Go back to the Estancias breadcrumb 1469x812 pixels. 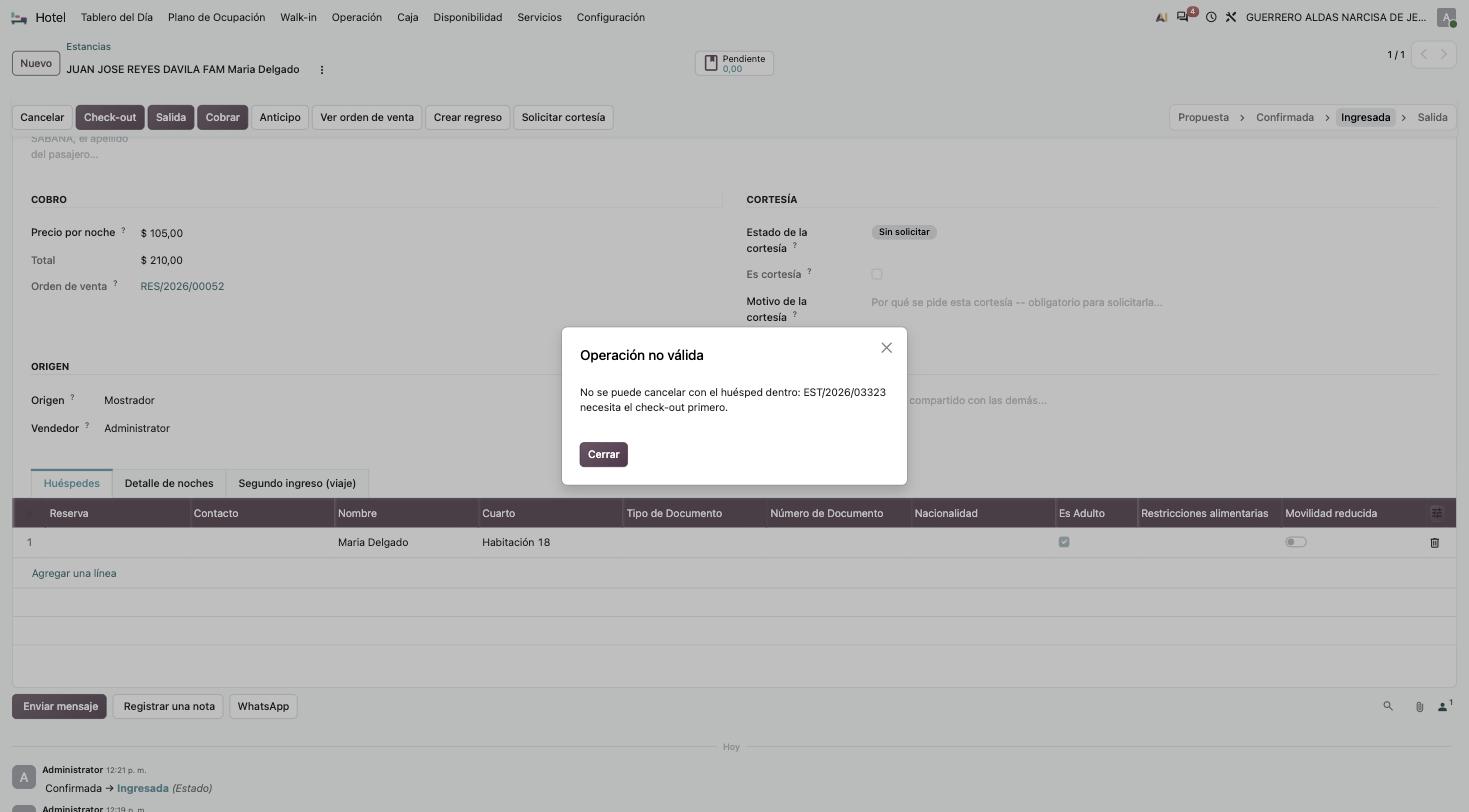click(x=88, y=47)
